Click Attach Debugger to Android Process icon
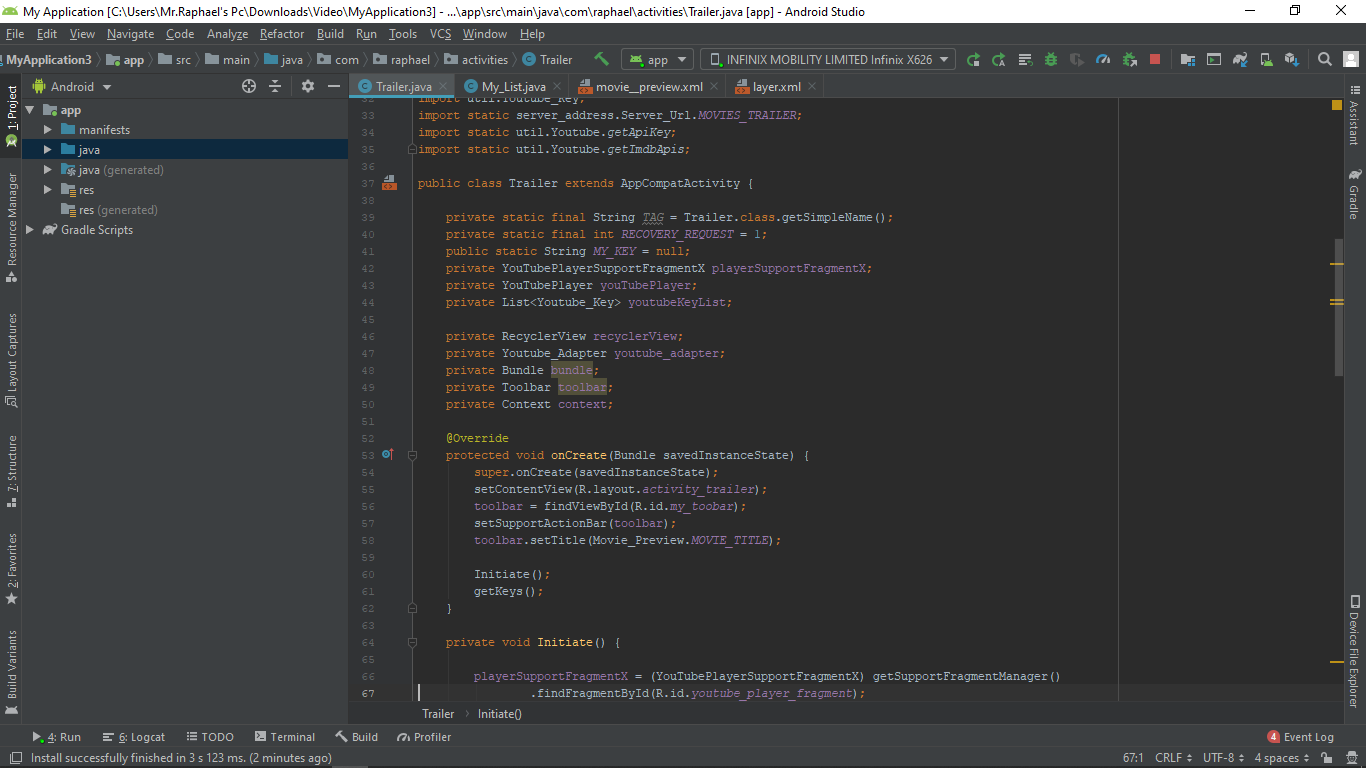This screenshot has height=768, width=1366. (x=1129, y=60)
